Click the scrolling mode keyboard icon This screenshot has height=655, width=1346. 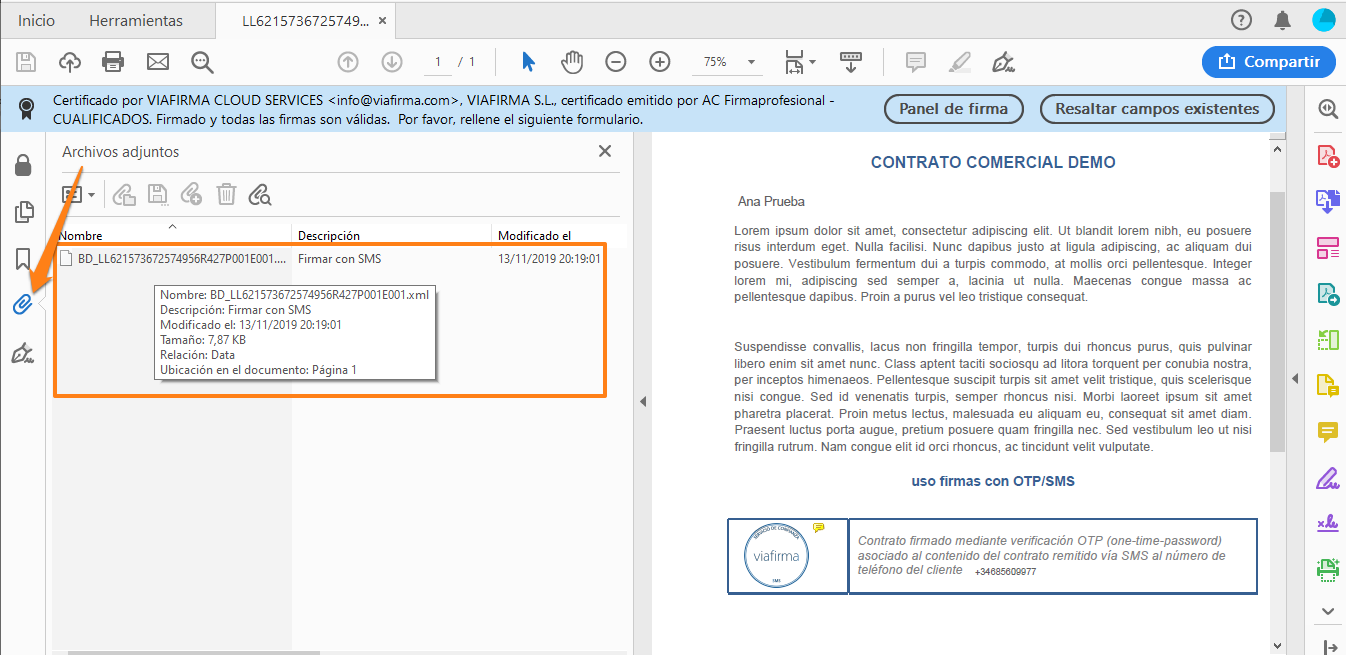(x=851, y=62)
